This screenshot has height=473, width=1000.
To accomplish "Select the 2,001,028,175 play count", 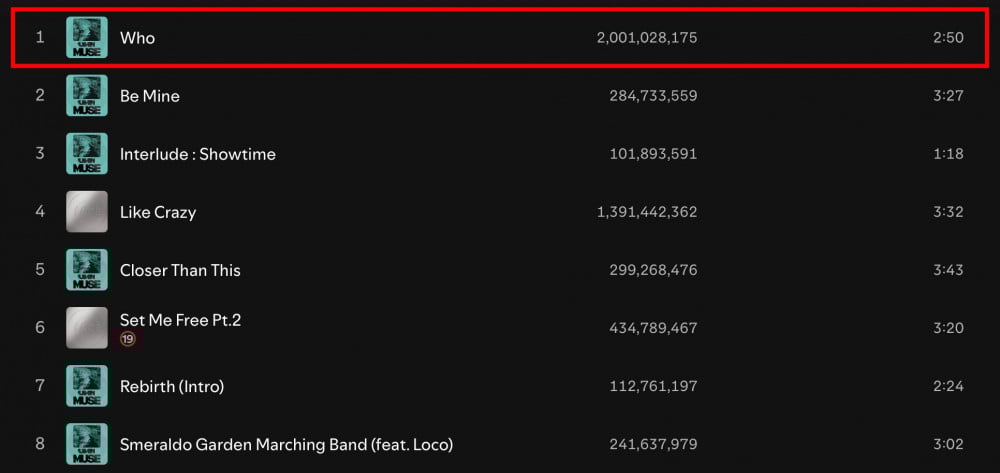I will [x=647, y=38].
